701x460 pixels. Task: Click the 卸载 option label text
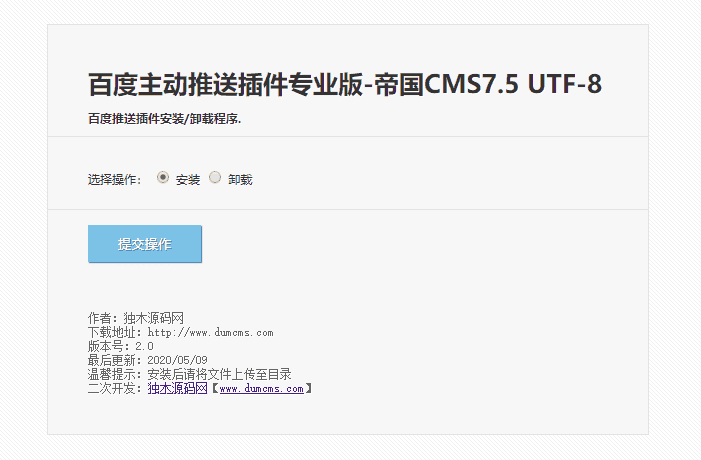click(240, 180)
